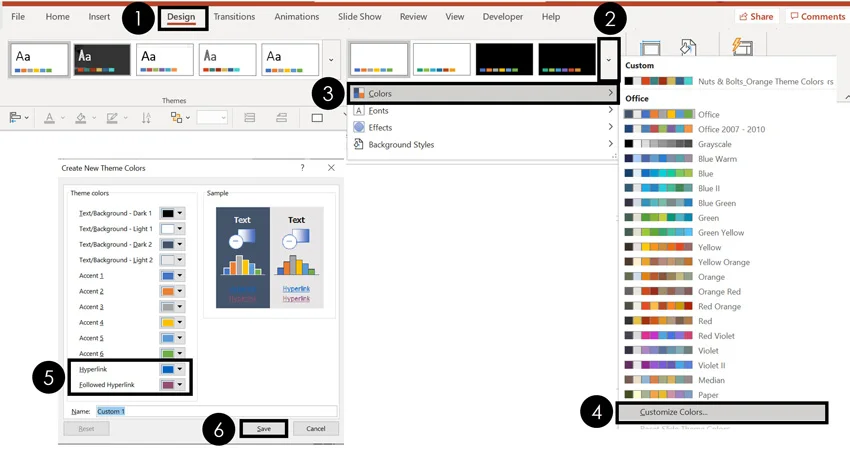Select the Nuts & Bolts_Orange custom theme colors
The height and width of the screenshot is (453, 850).
point(729,81)
